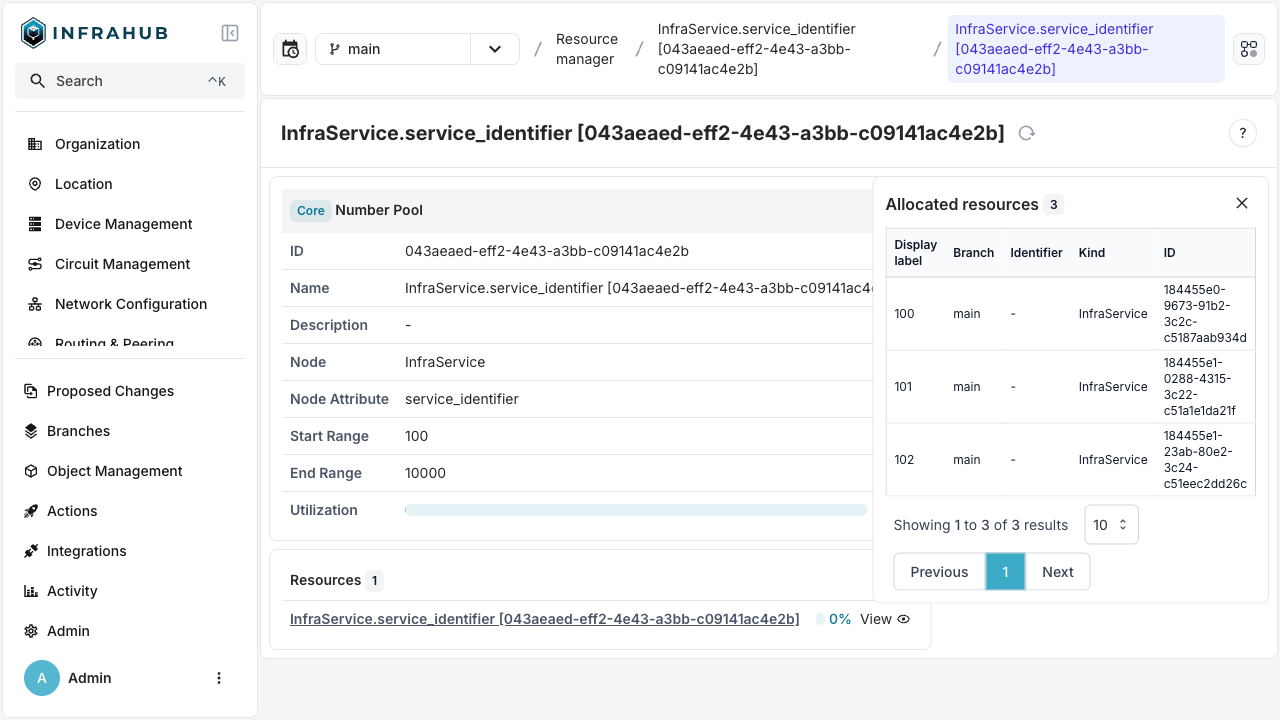Select Routing & Peering in the sidebar
This screenshot has height=720, width=1280.
pyautogui.click(x=112, y=343)
